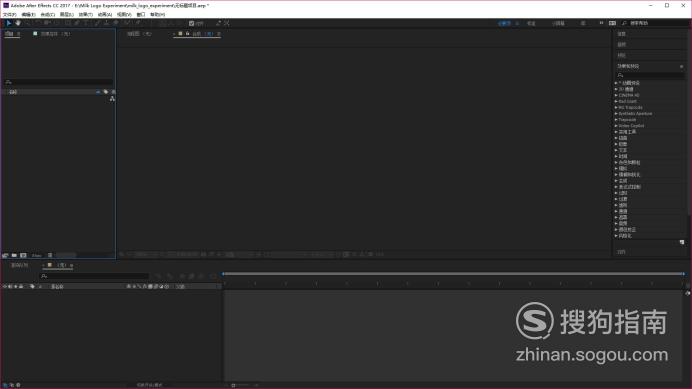This screenshot has width=692, height=389.
Task: Click the Project flowchart view icon
Action: [x=112, y=99]
